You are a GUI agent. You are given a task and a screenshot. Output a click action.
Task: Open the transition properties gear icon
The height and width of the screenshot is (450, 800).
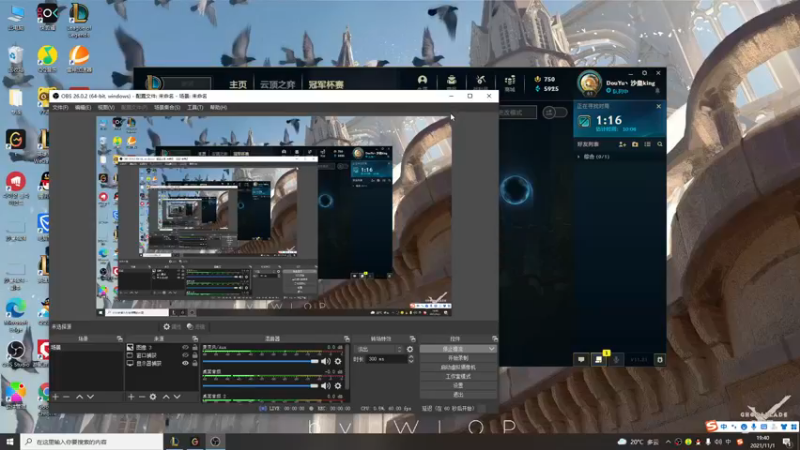coord(410,349)
